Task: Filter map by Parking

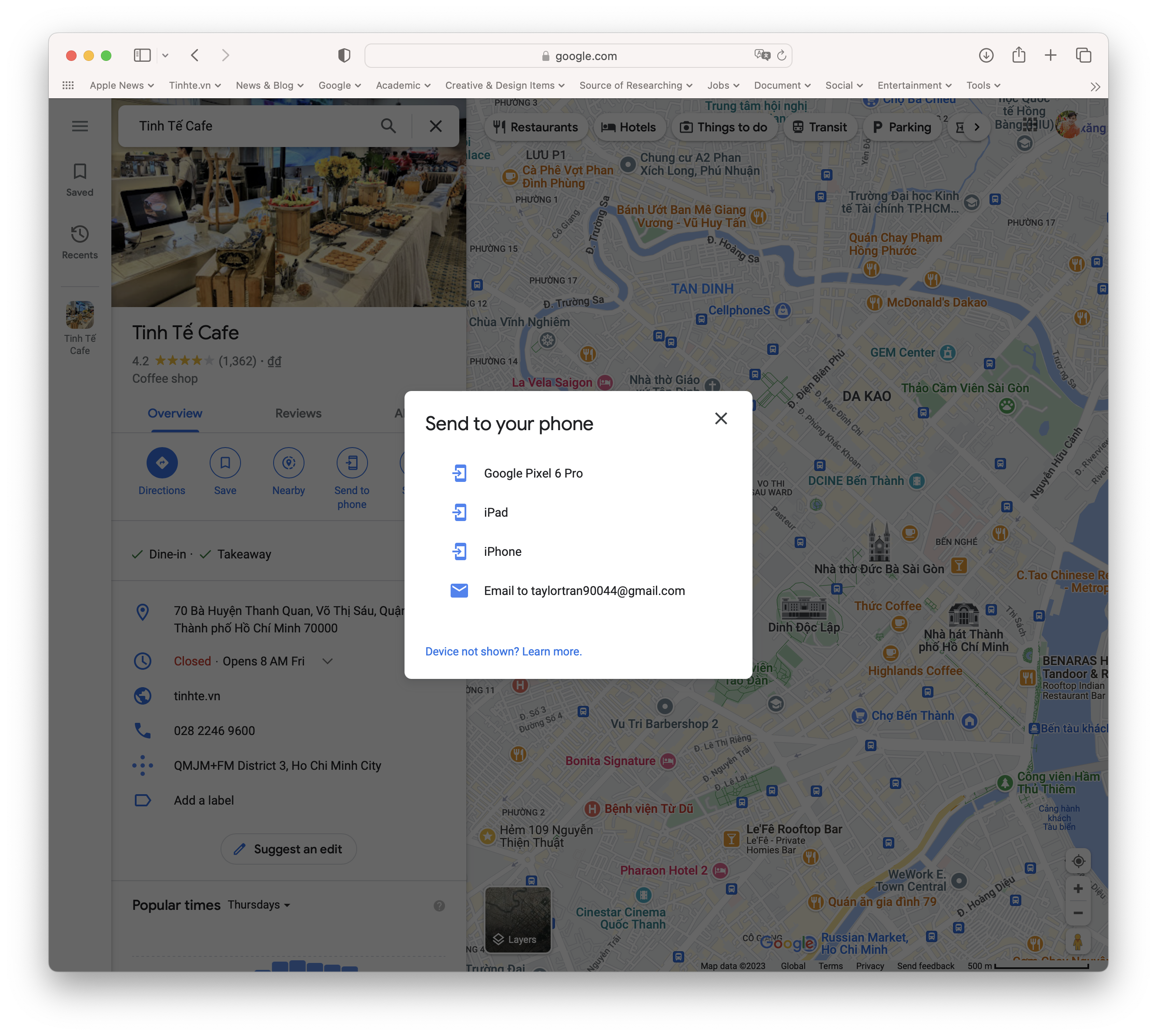Action: point(902,127)
